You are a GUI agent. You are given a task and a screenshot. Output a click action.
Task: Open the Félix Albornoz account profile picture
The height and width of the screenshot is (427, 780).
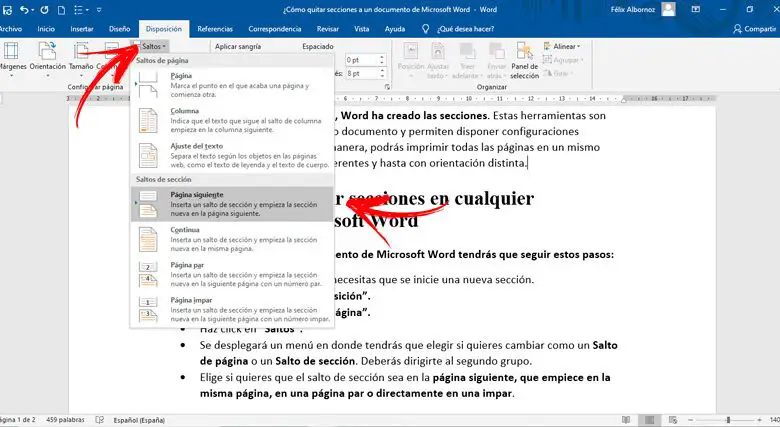(x=668, y=9)
